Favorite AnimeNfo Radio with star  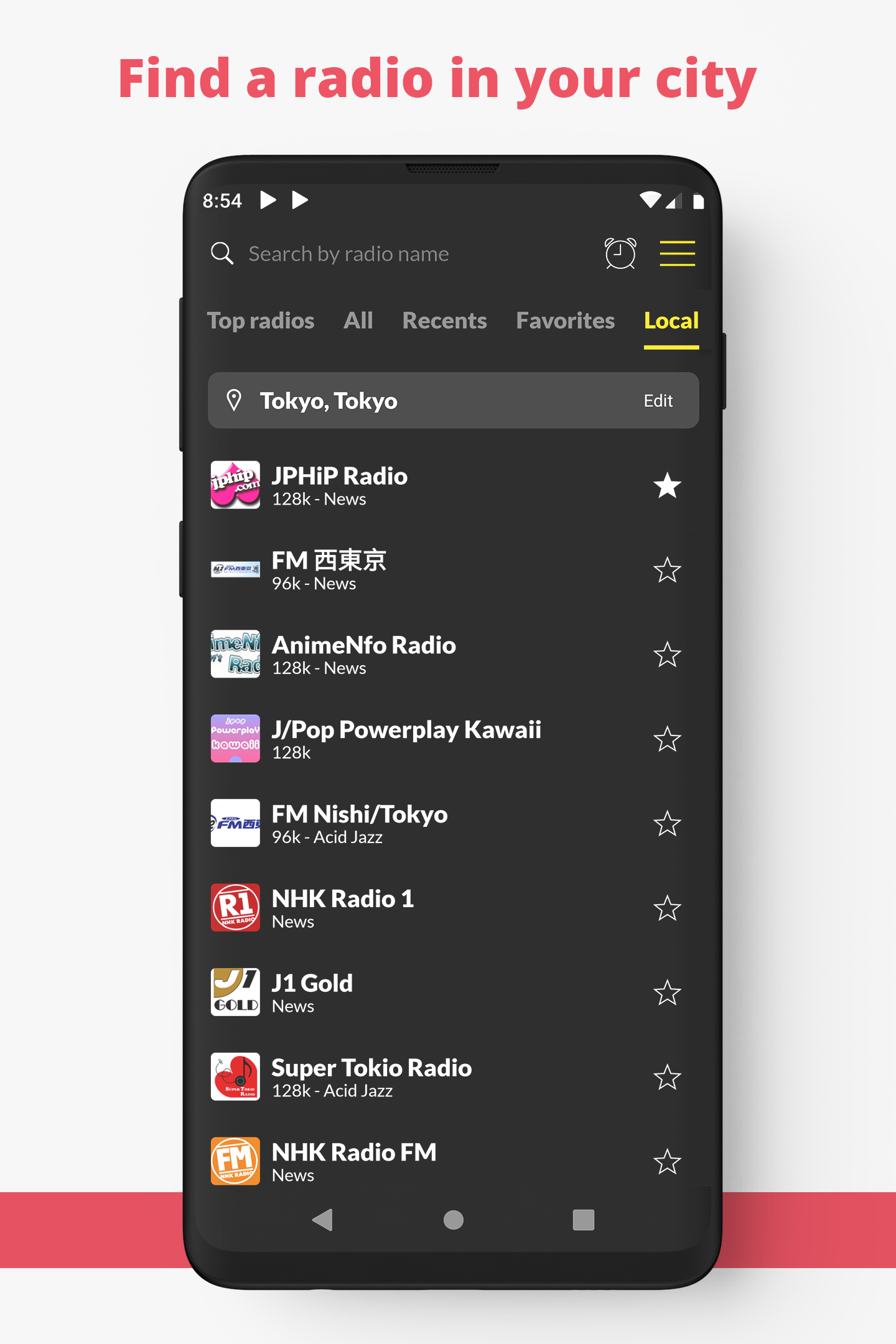point(667,655)
